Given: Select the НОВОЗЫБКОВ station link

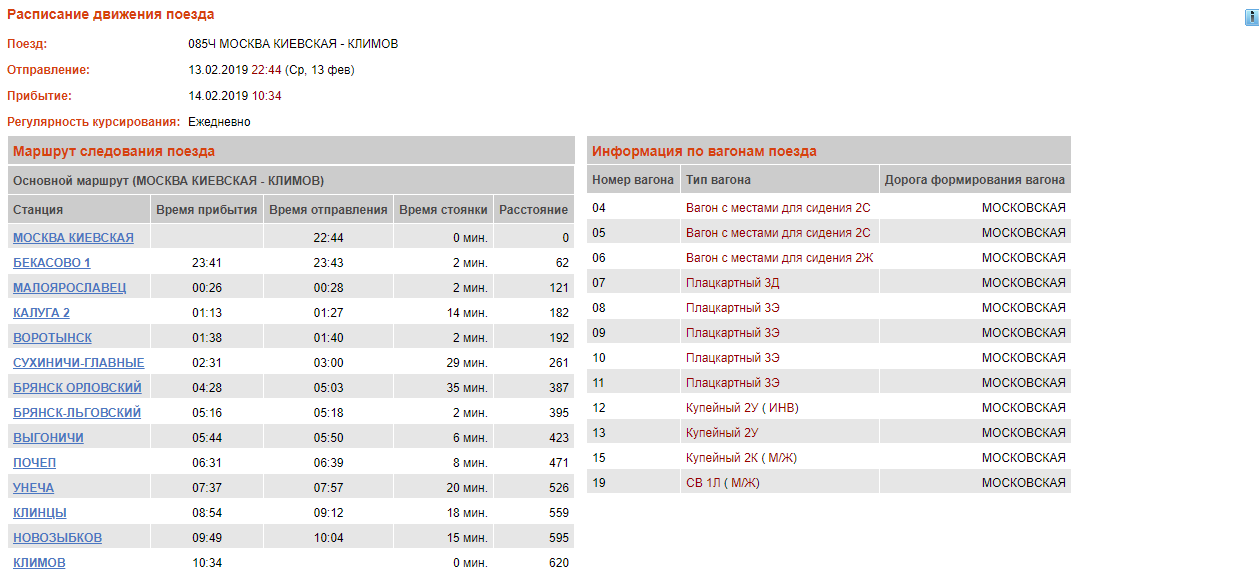Looking at the screenshot, I should (x=57, y=538).
